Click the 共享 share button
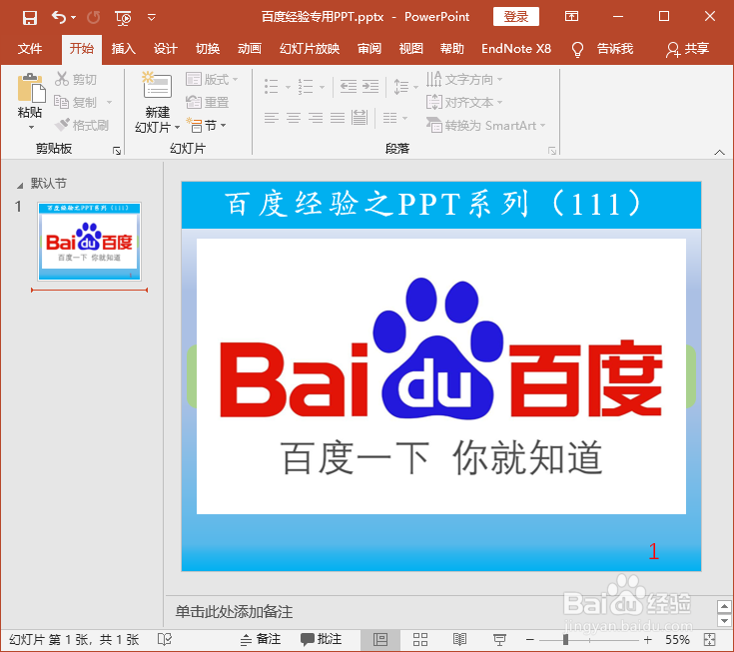This screenshot has height=652, width=734. click(687, 49)
